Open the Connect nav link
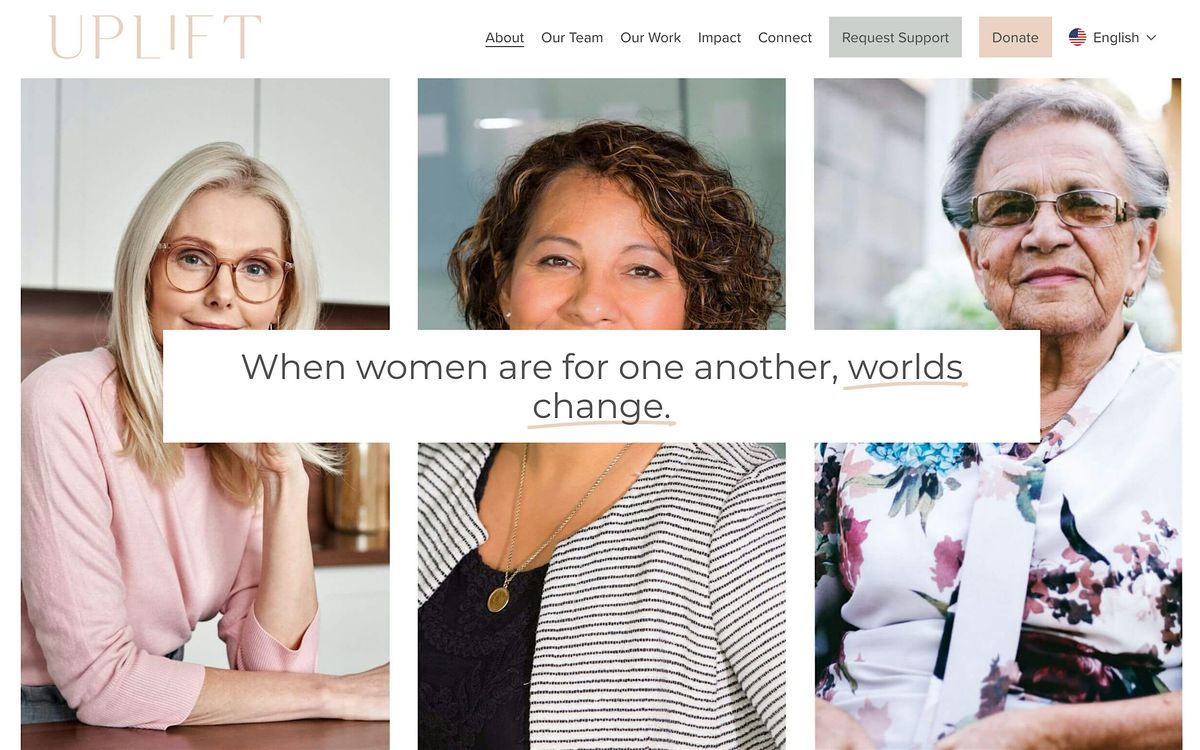This screenshot has width=1200, height=750. [785, 37]
